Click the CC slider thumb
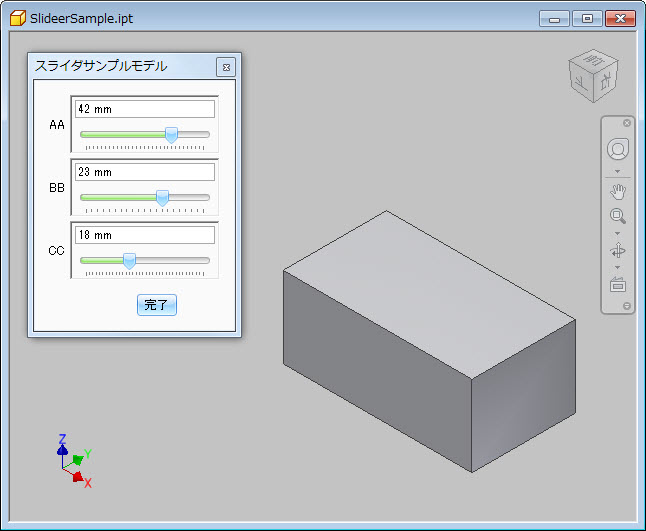Screen dimensions: 646x531 point(129,261)
